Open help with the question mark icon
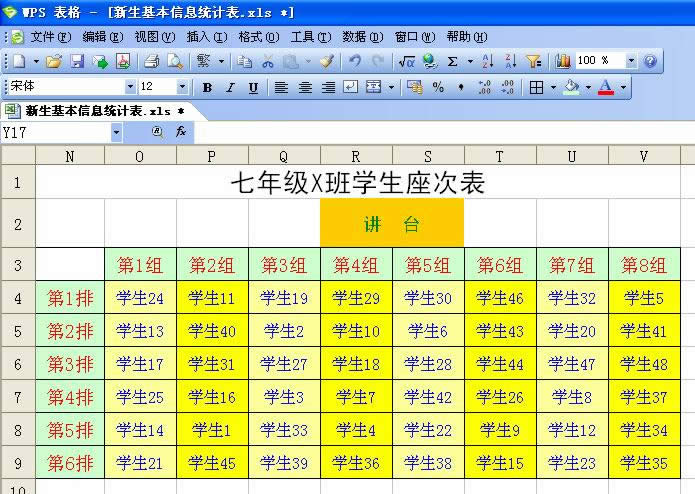The image size is (695, 494). [650, 61]
